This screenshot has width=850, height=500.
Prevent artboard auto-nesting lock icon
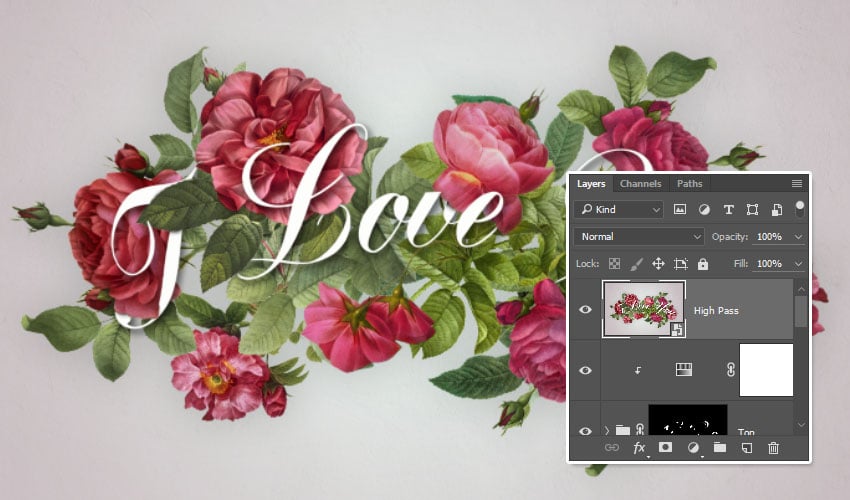(680, 264)
